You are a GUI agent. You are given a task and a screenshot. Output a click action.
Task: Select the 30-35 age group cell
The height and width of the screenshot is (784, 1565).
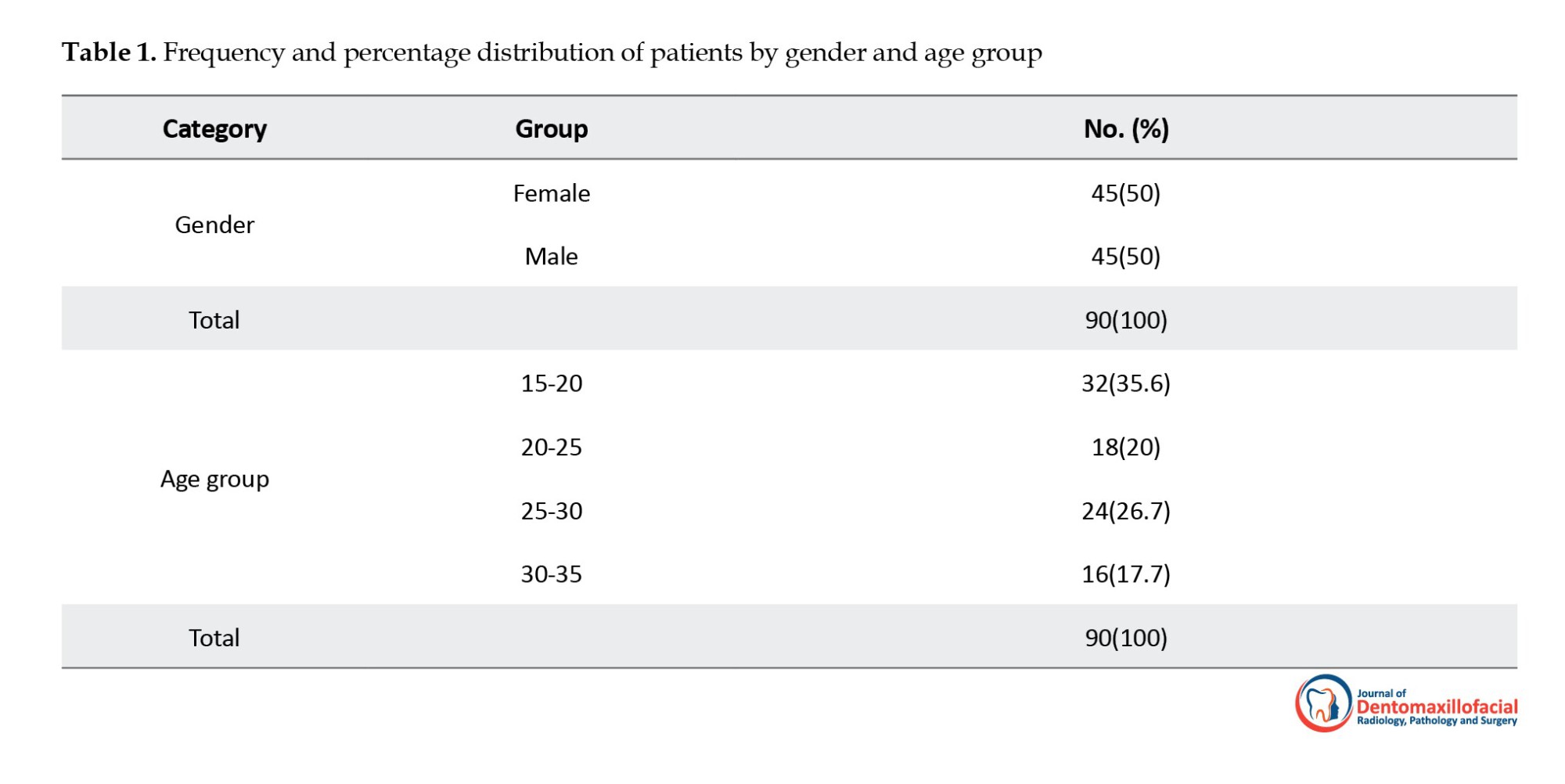(551, 574)
